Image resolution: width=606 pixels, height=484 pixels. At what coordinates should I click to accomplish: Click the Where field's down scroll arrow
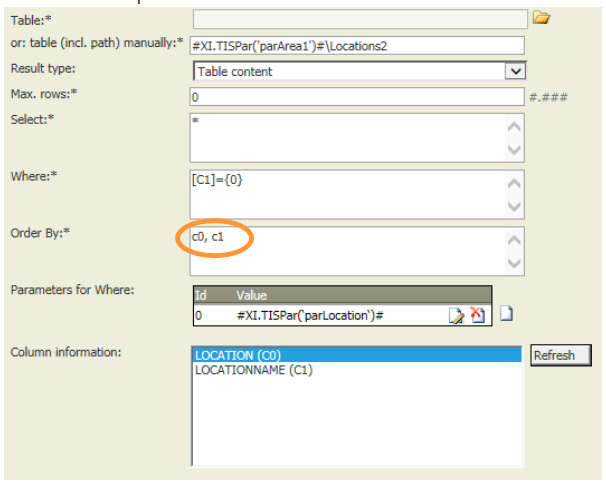point(514,206)
